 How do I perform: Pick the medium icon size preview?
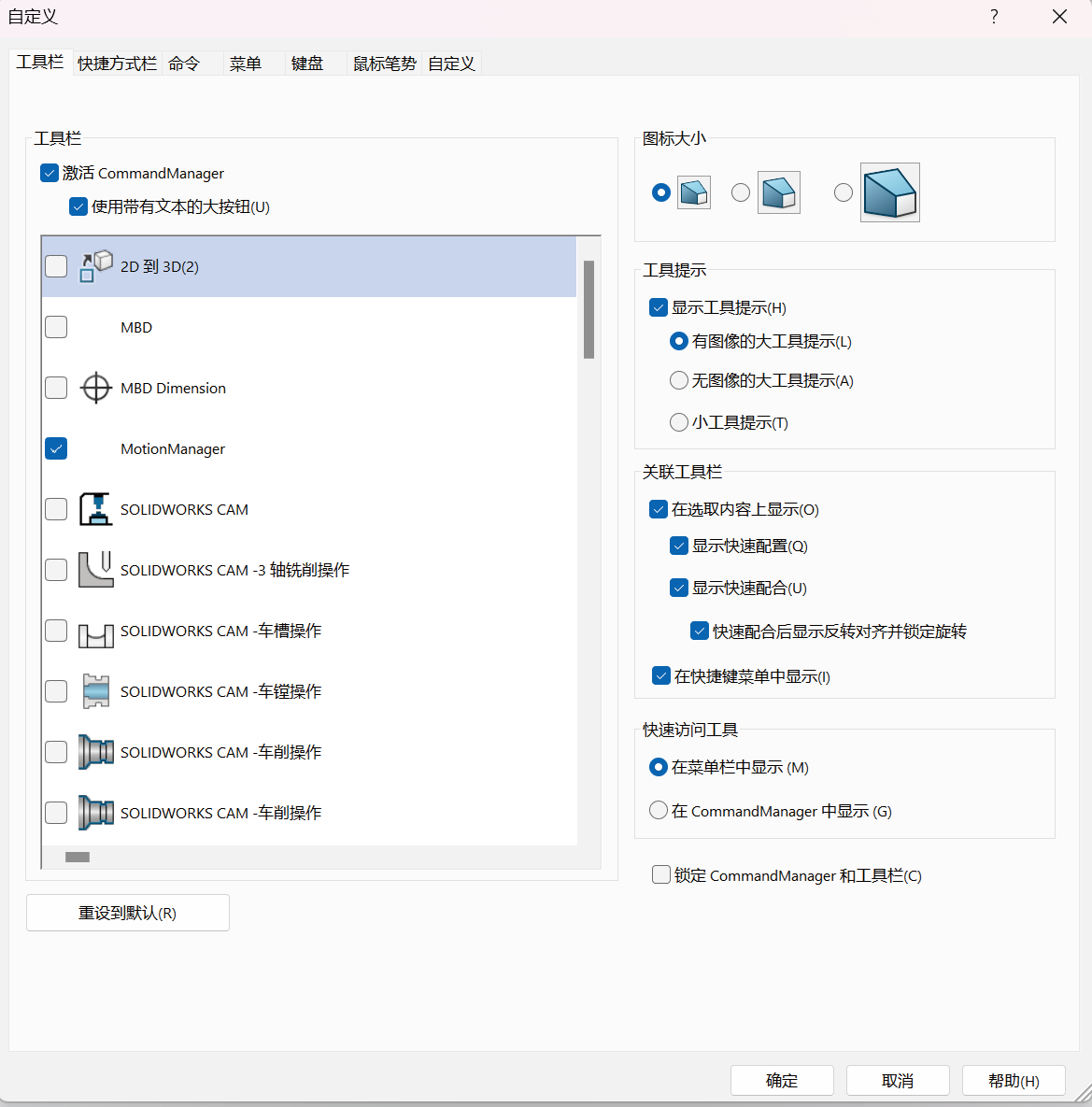[x=778, y=192]
